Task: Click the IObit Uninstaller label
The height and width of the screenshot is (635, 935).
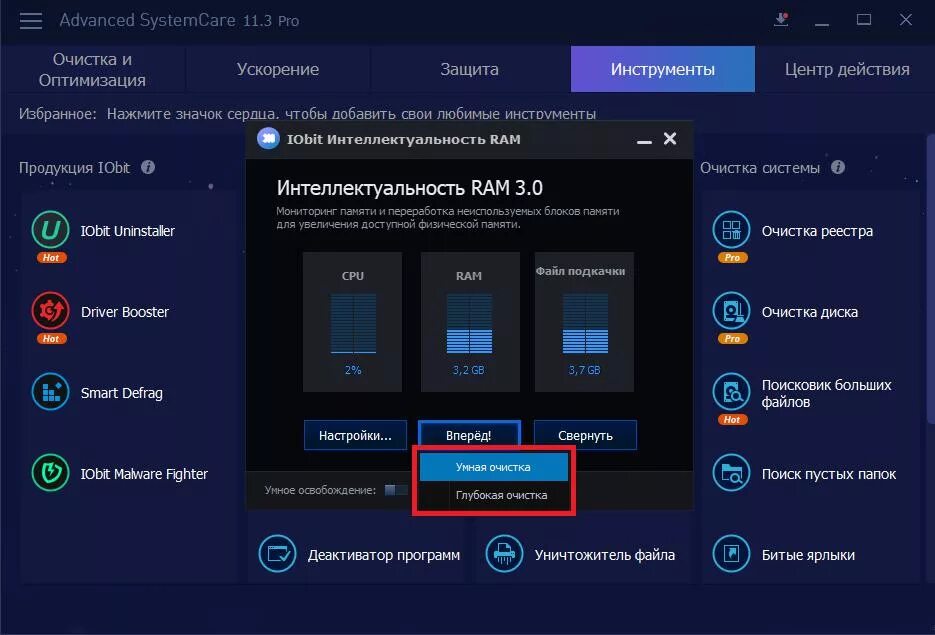Action: point(128,231)
